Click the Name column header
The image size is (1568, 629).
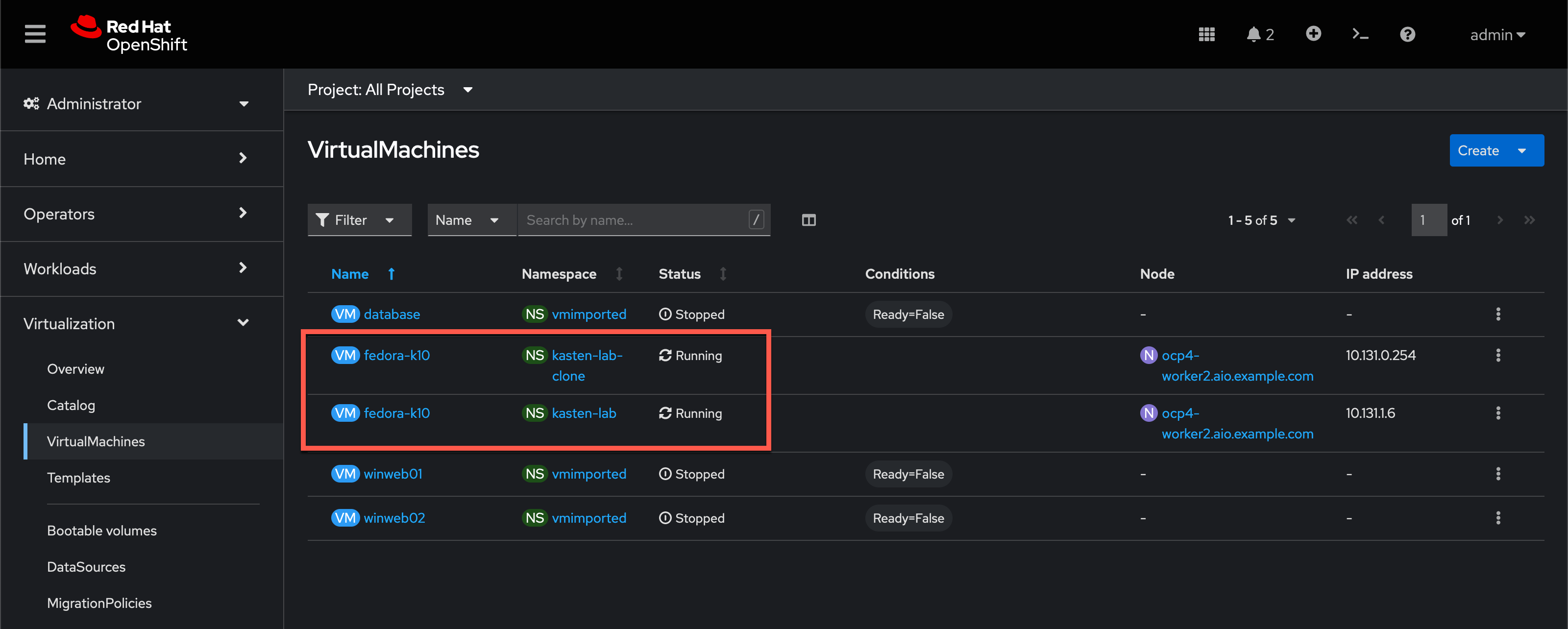coord(350,274)
